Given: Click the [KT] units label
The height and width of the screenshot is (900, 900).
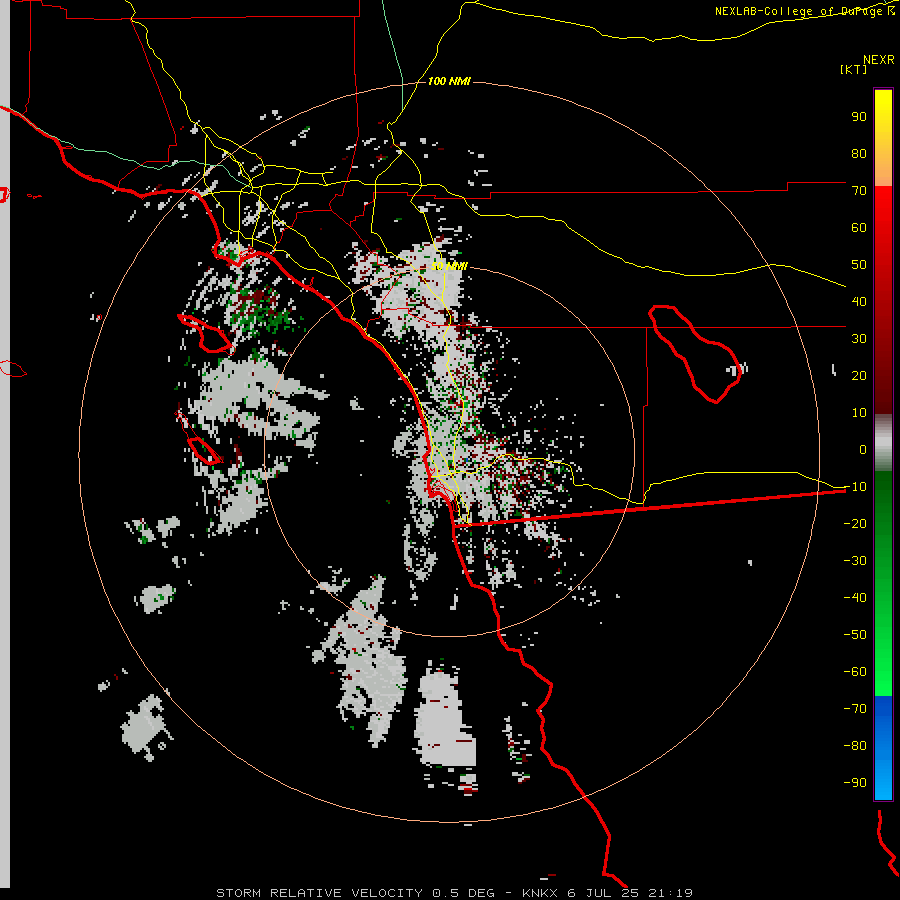Looking at the screenshot, I should pyautogui.click(x=854, y=69).
